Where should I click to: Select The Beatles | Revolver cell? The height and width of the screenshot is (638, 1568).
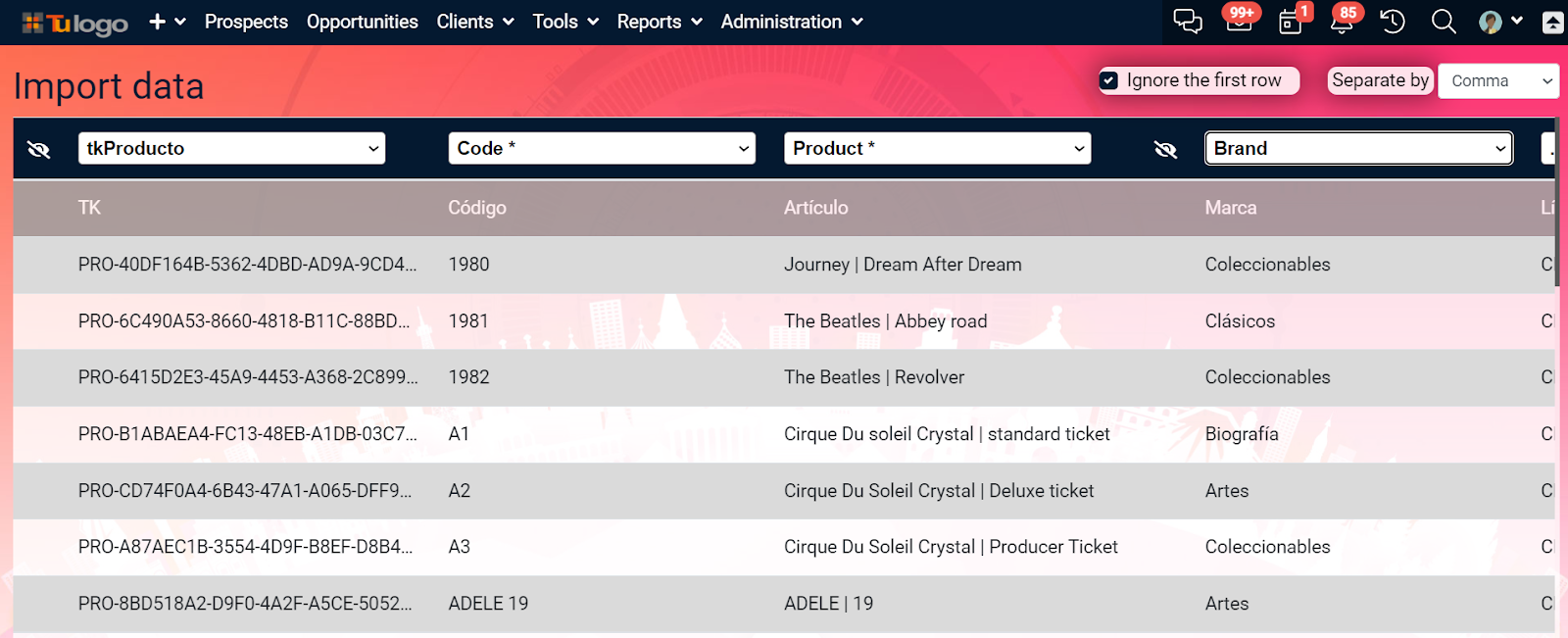pos(874,377)
